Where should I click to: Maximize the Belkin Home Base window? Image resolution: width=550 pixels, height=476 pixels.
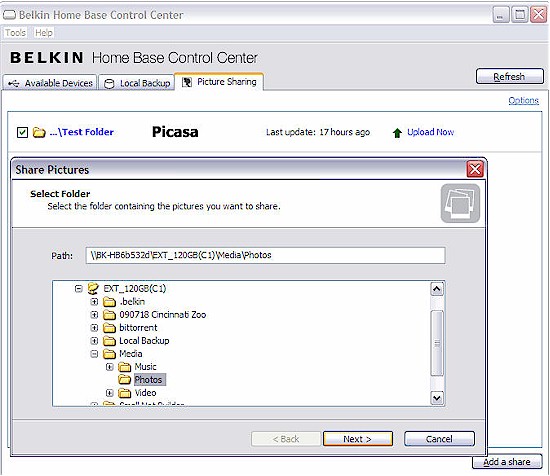[x=520, y=15]
